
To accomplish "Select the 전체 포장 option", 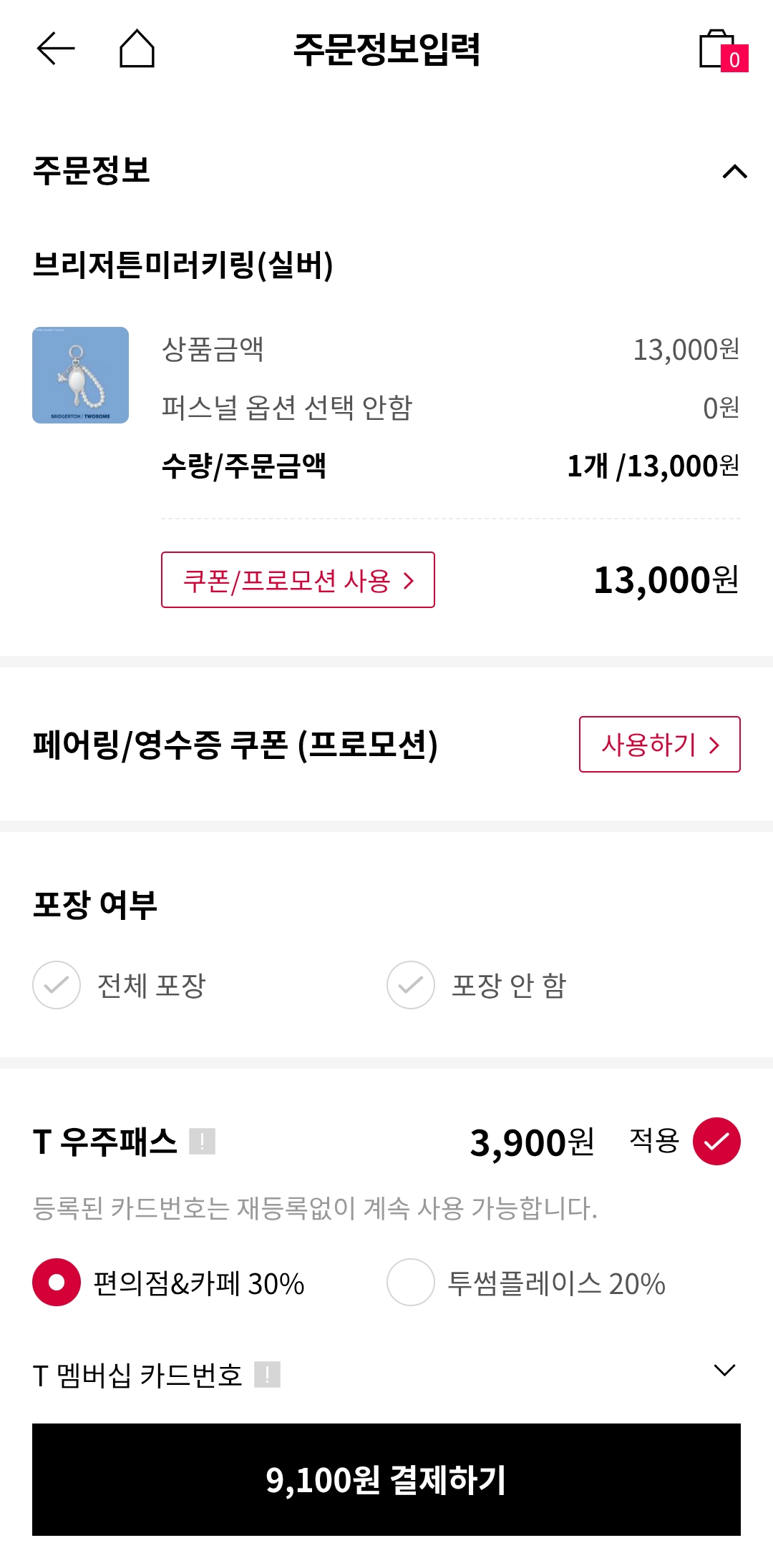I will pyautogui.click(x=57, y=985).
